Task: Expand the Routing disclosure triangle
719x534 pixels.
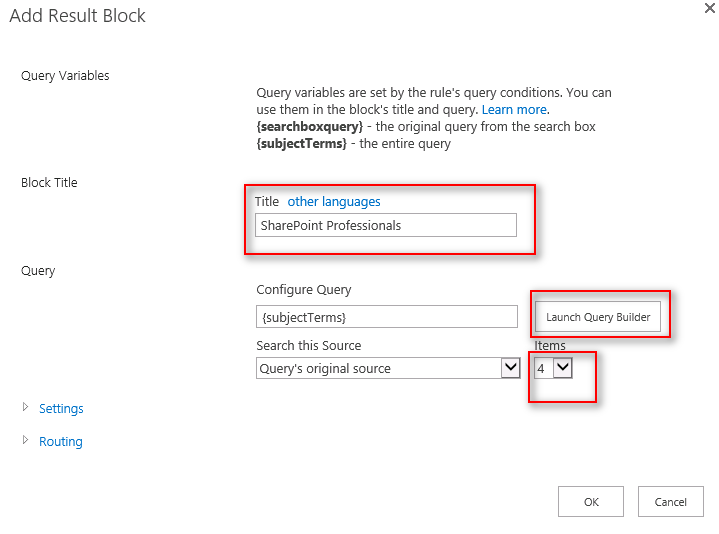Action: pos(25,441)
